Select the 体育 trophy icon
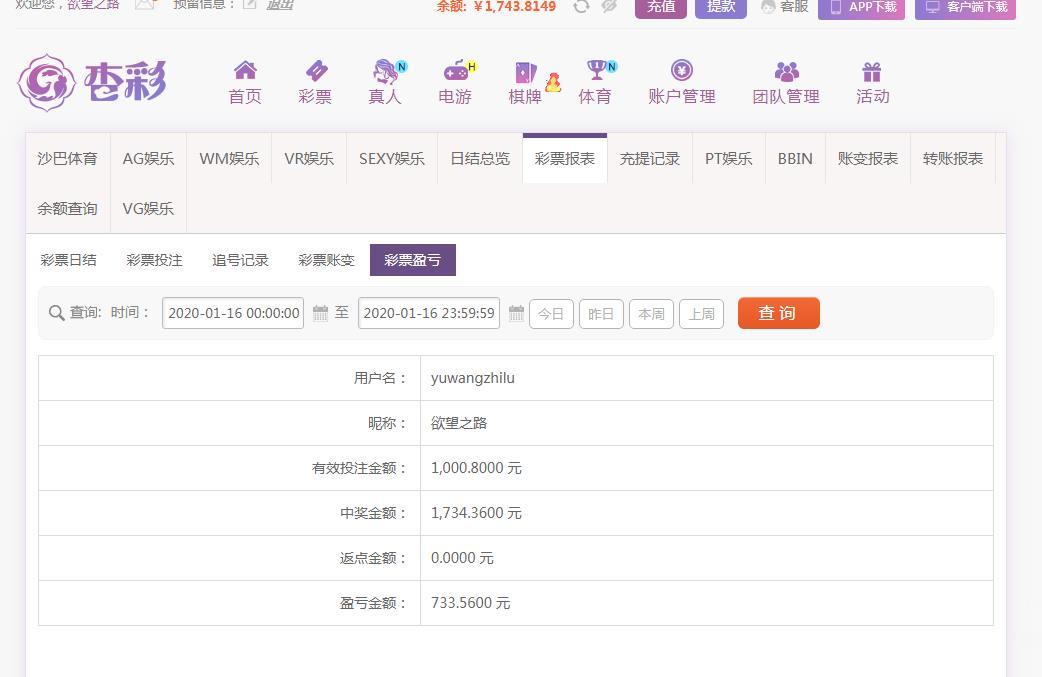1042x677 pixels. click(596, 71)
